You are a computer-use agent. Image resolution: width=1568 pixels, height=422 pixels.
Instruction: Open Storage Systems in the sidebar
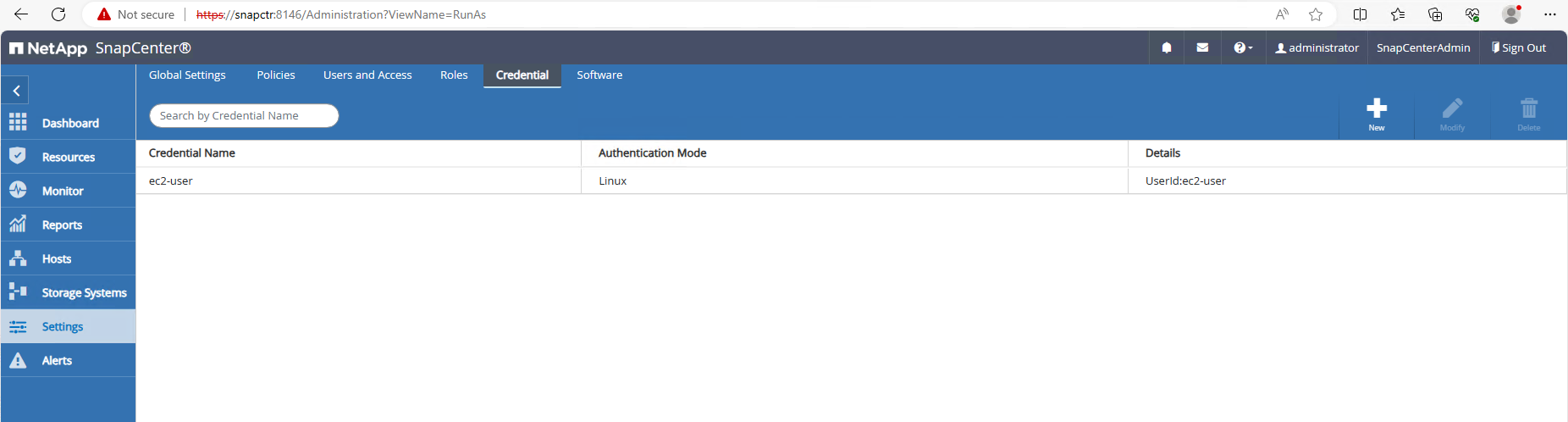[68, 292]
